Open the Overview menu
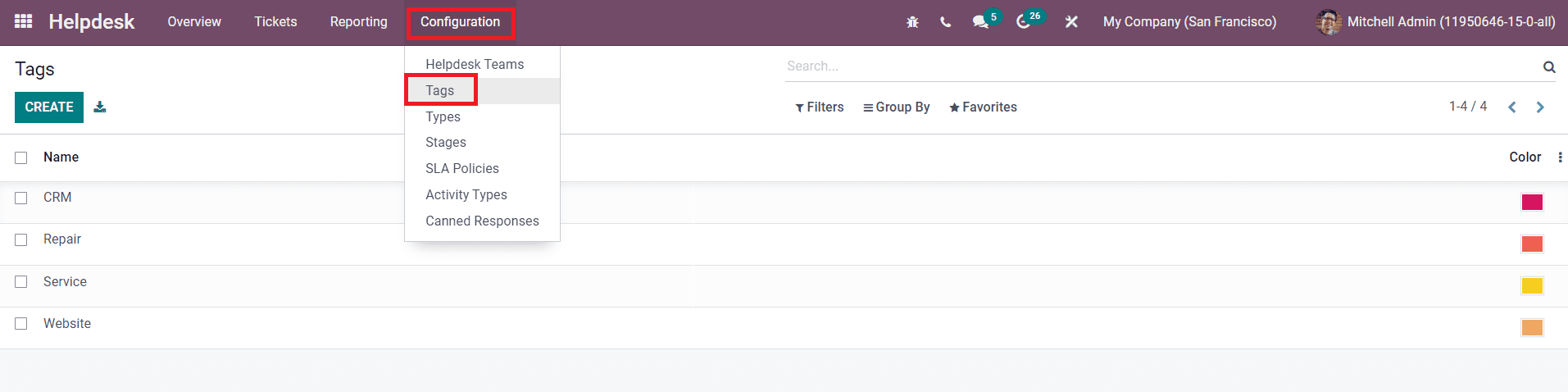1568x392 pixels. tap(194, 22)
